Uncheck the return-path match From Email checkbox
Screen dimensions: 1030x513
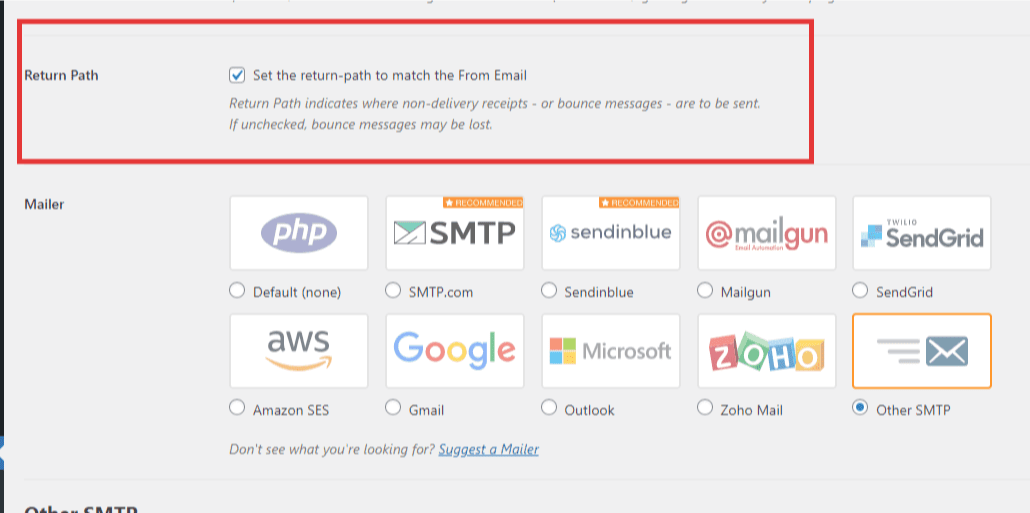pyautogui.click(x=237, y=75)
